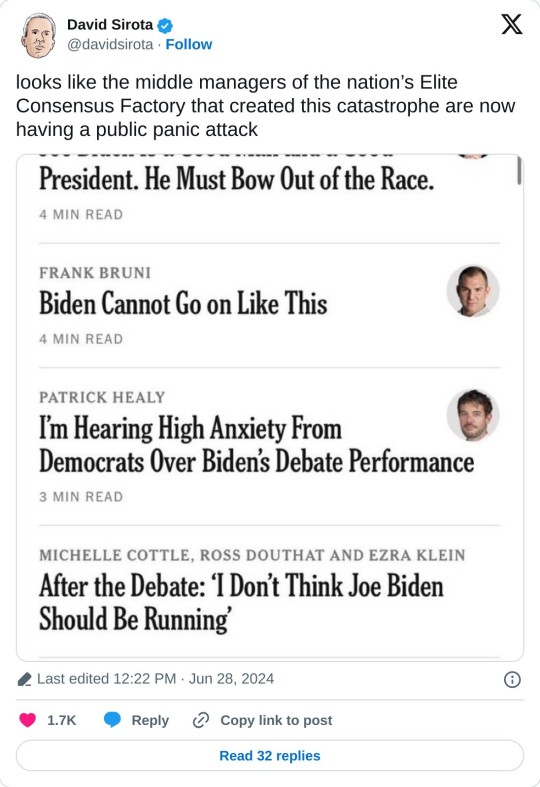Click the blue verified badge

165,25
